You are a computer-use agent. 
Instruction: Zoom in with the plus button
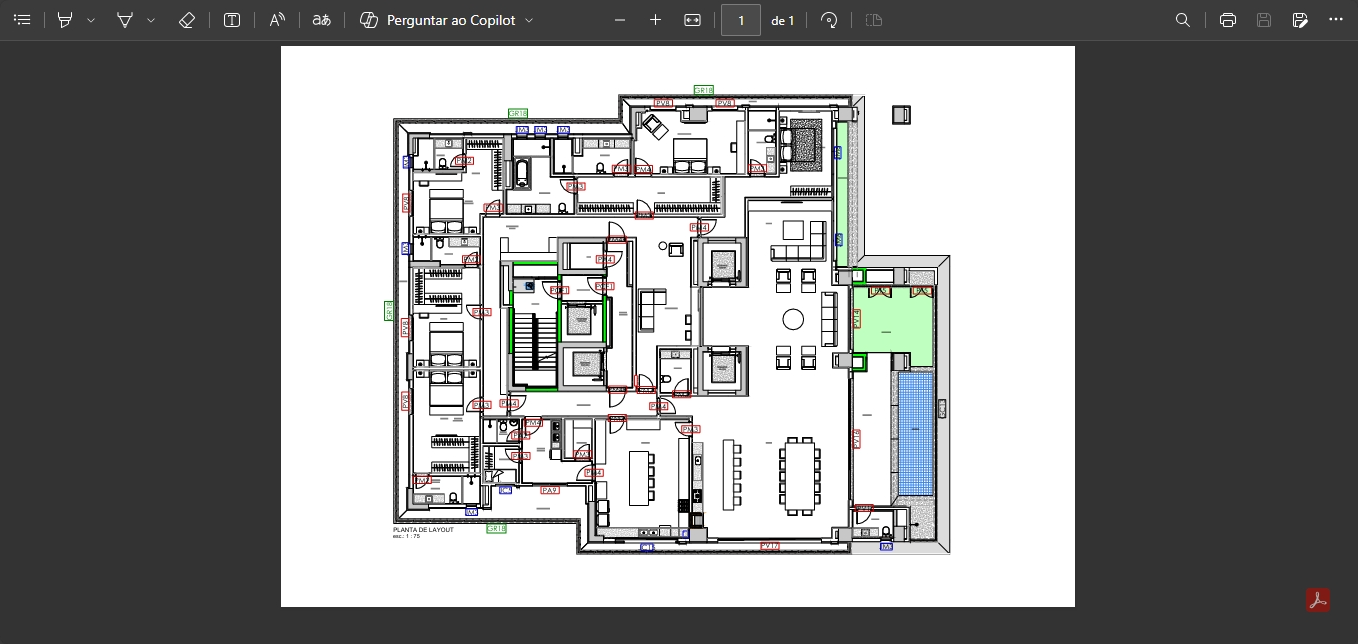[x=656, y=20]
